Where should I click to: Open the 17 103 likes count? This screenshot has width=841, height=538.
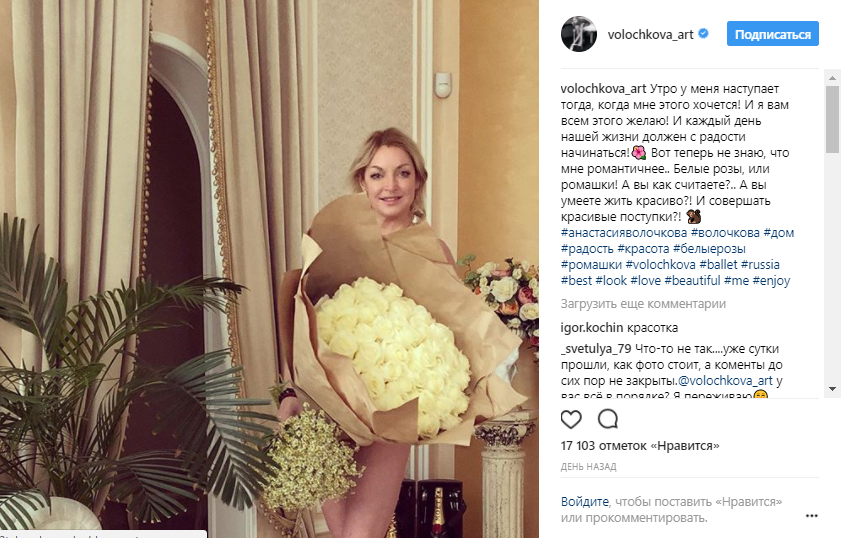coord(640,446)
